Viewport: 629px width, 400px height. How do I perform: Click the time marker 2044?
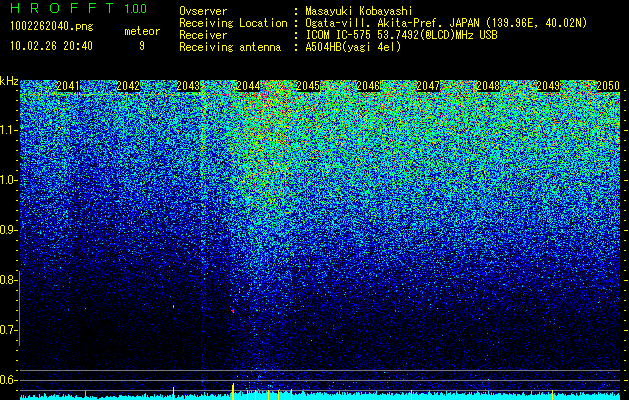pos(248,86)
